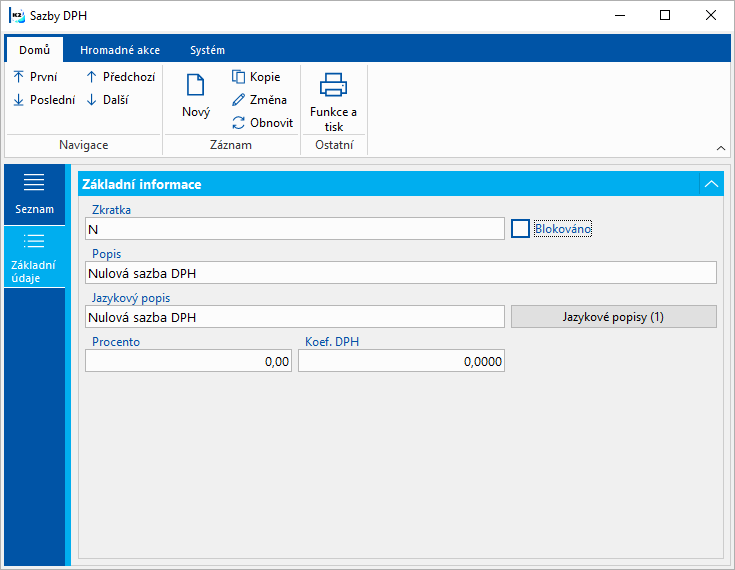This screenshot has height=570, width=735.
Task: Click the Procento value field
Action: [188, 361]
